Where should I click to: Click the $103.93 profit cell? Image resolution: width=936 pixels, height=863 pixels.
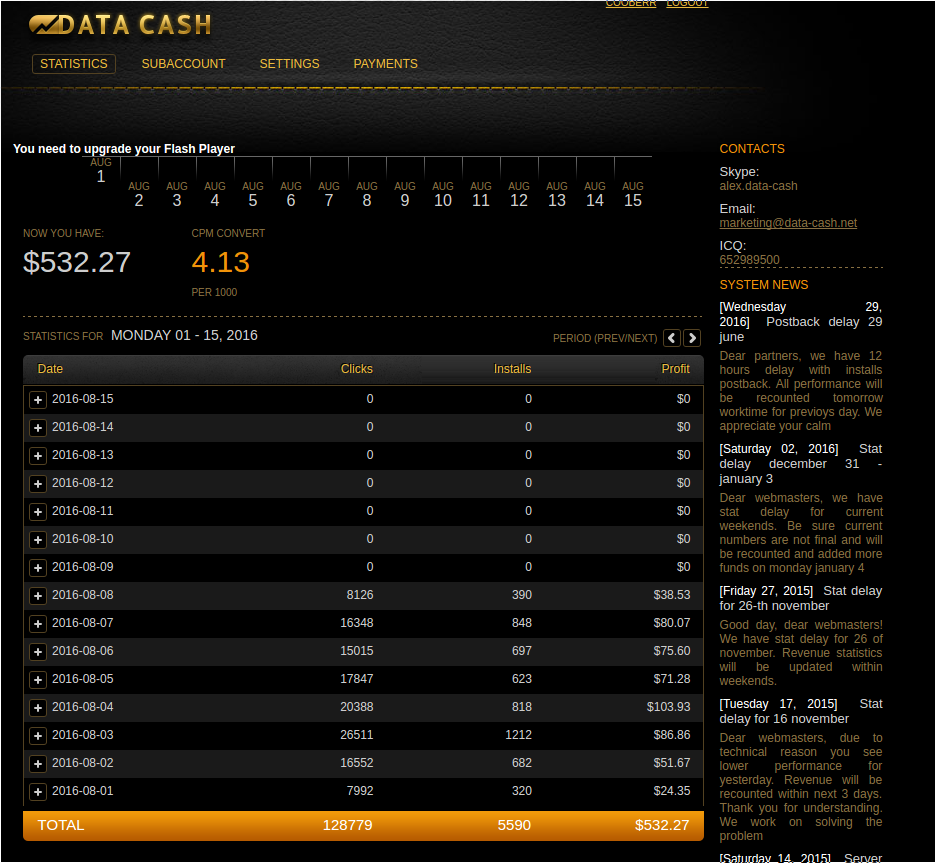click(668, 707)
